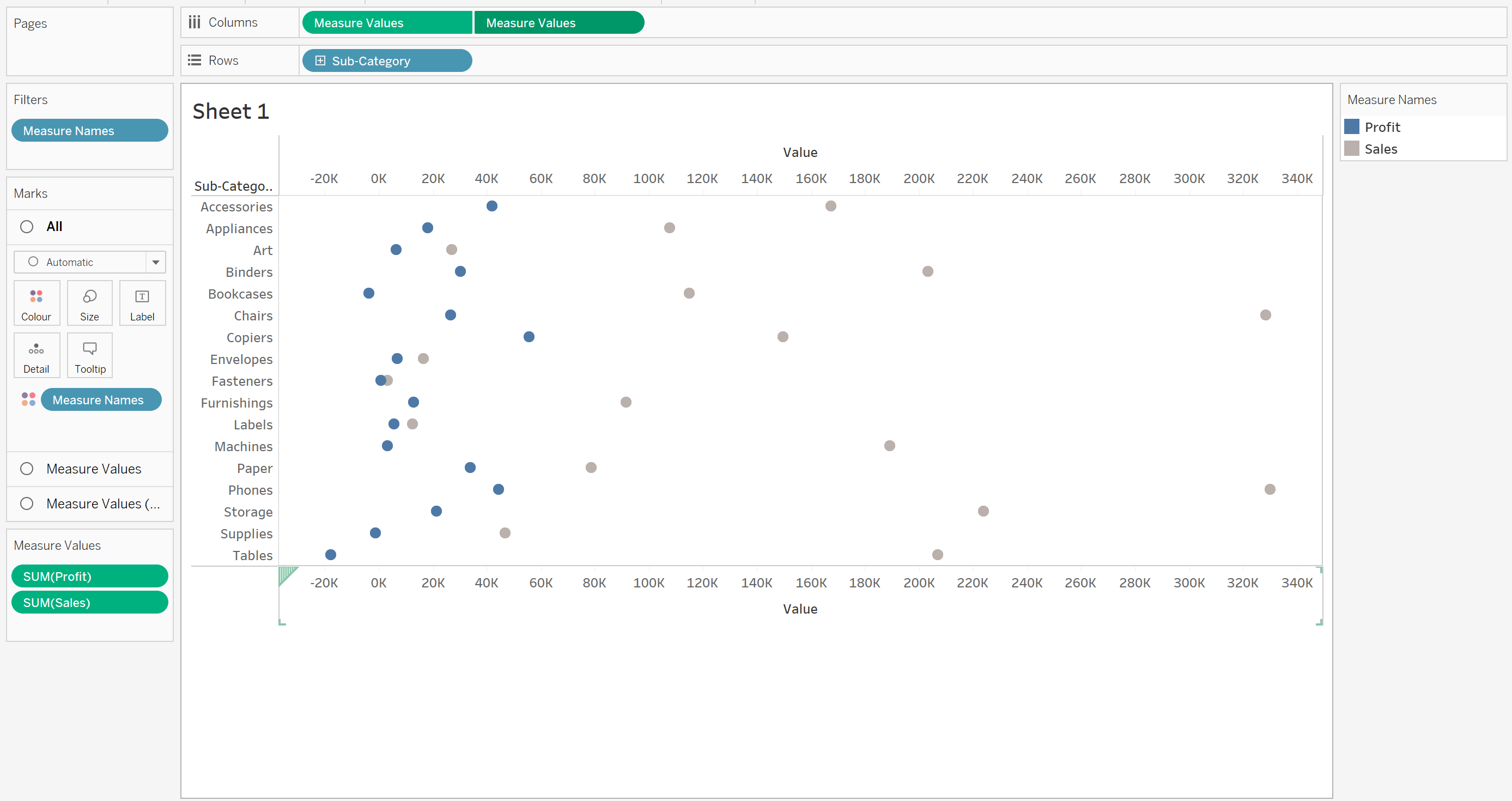1512x801 pixels.
Task: Click the SUM(Profit) measure pill
Action: coord(89,577)
